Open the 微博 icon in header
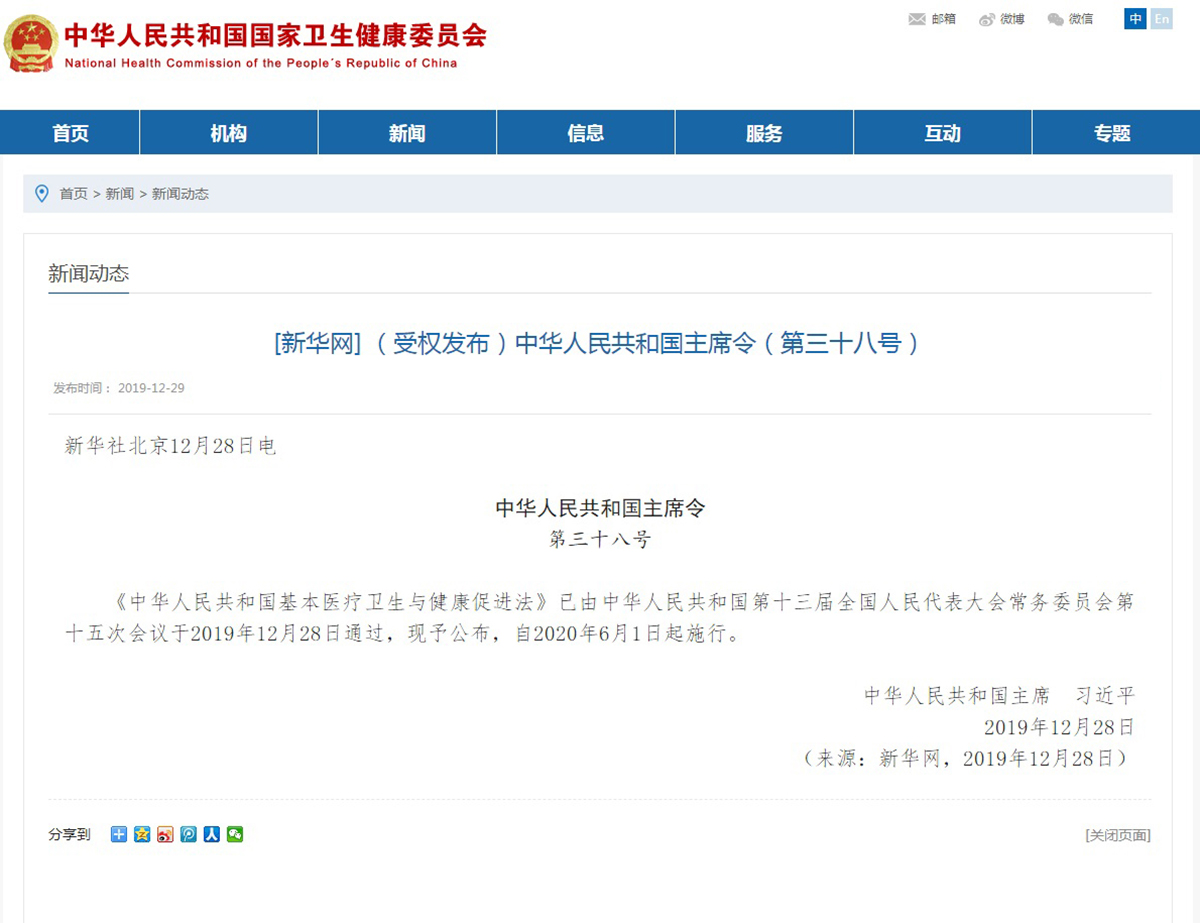Screen dimensions: 1200x923 pyautogui.click(x=988, y=19)
